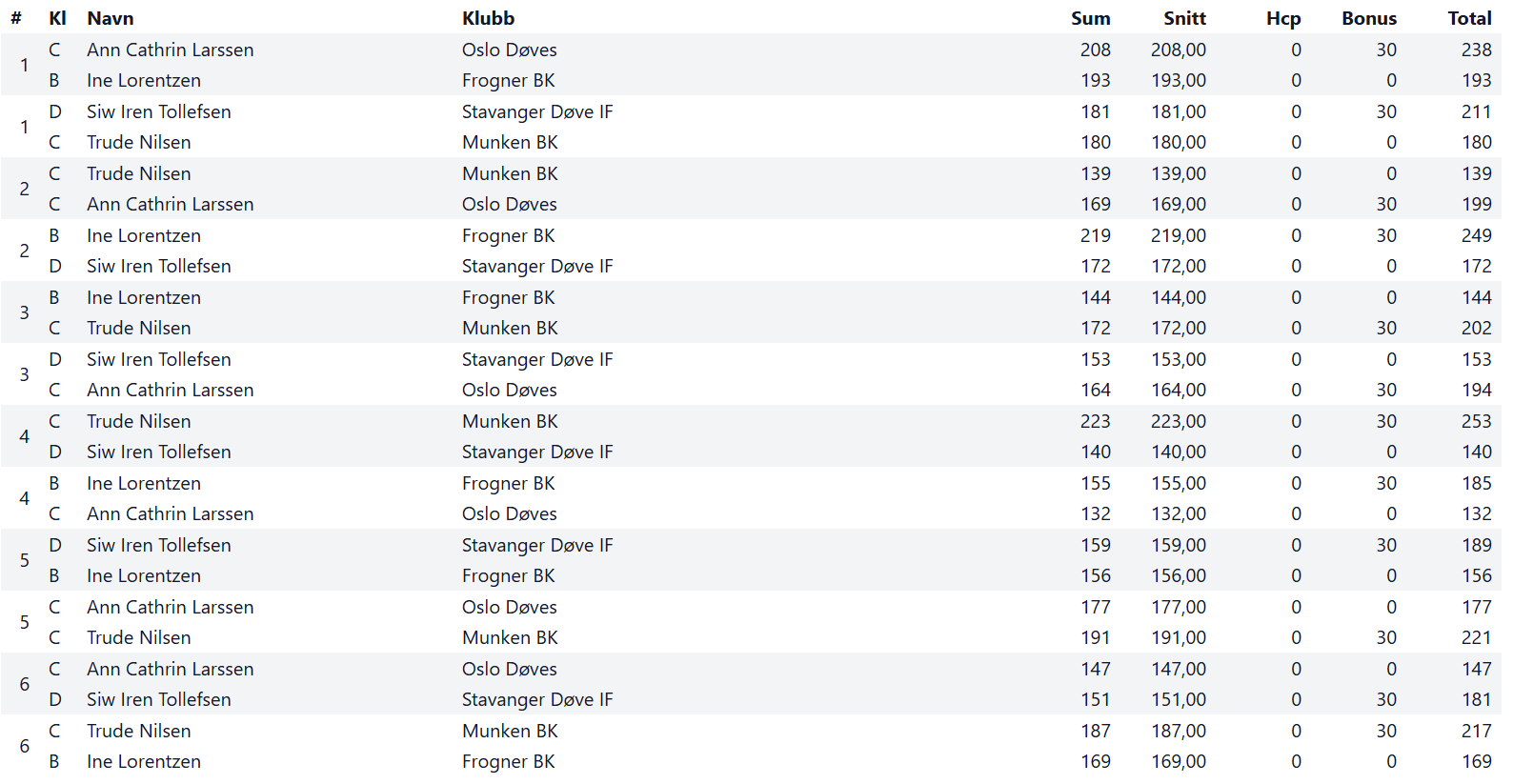Click Oslo Døves in the 147 sum row

(x=509, y=669)
